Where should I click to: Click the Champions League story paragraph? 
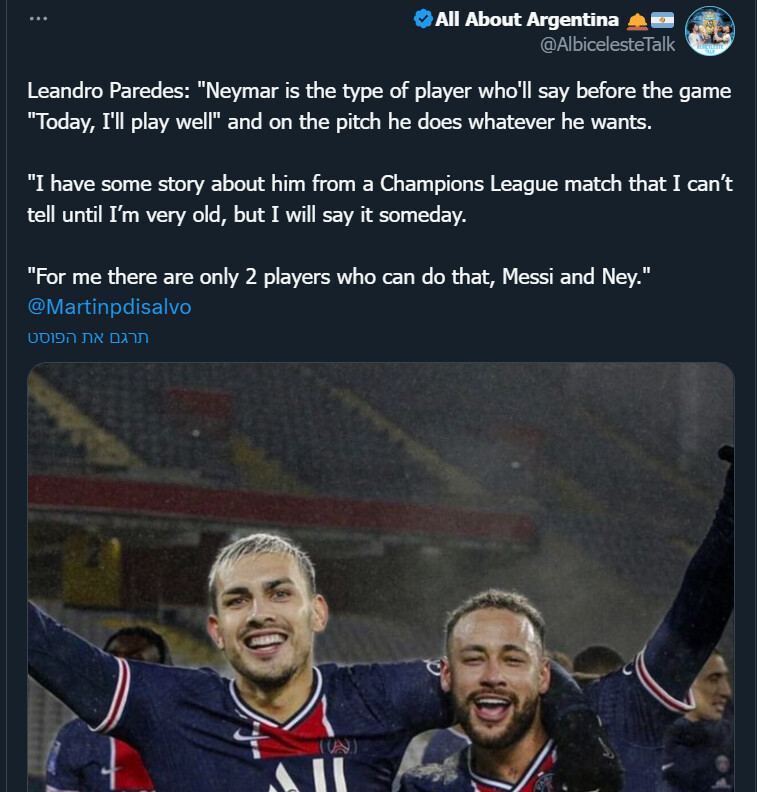[x=380, y=200]
